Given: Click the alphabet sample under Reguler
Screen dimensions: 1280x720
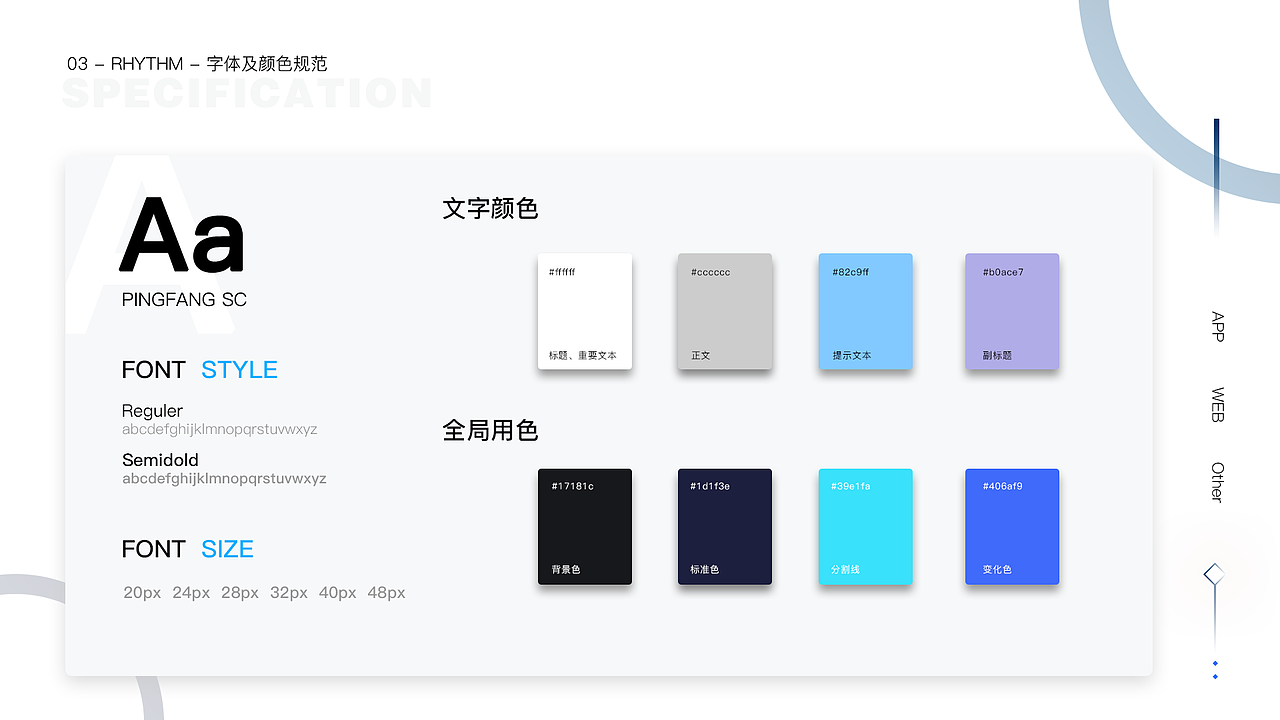Looking at the screenshot, I should pos(220,430).
